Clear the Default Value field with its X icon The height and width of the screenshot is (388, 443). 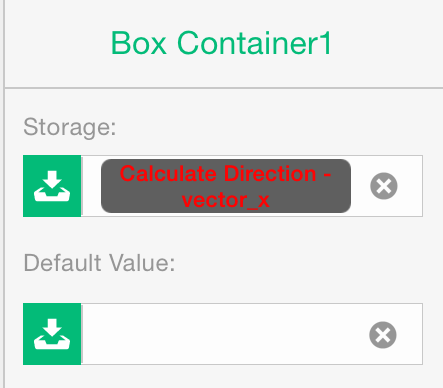tap(383, 335)
